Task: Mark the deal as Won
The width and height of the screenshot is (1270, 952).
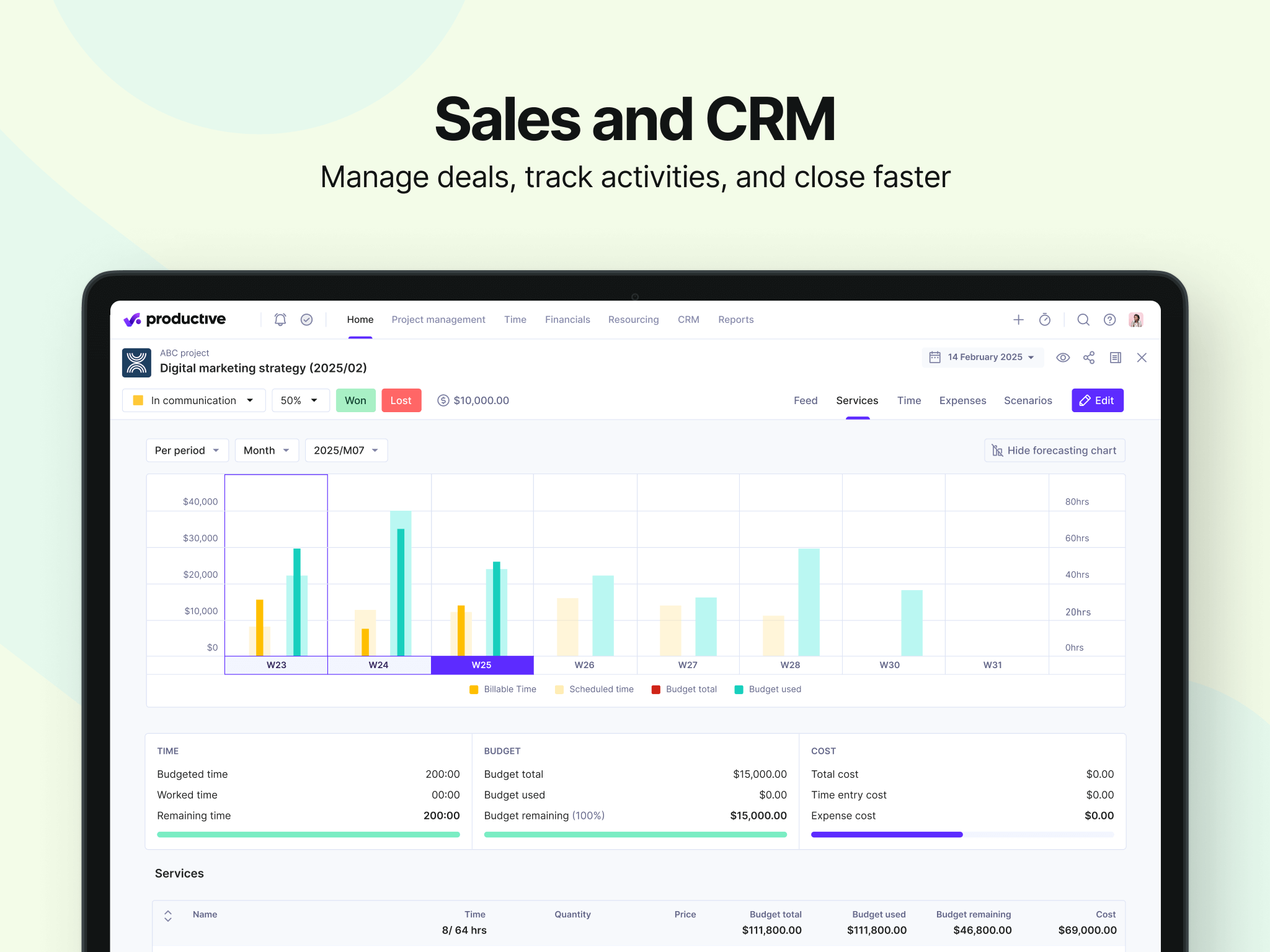Action: (355, 400)
